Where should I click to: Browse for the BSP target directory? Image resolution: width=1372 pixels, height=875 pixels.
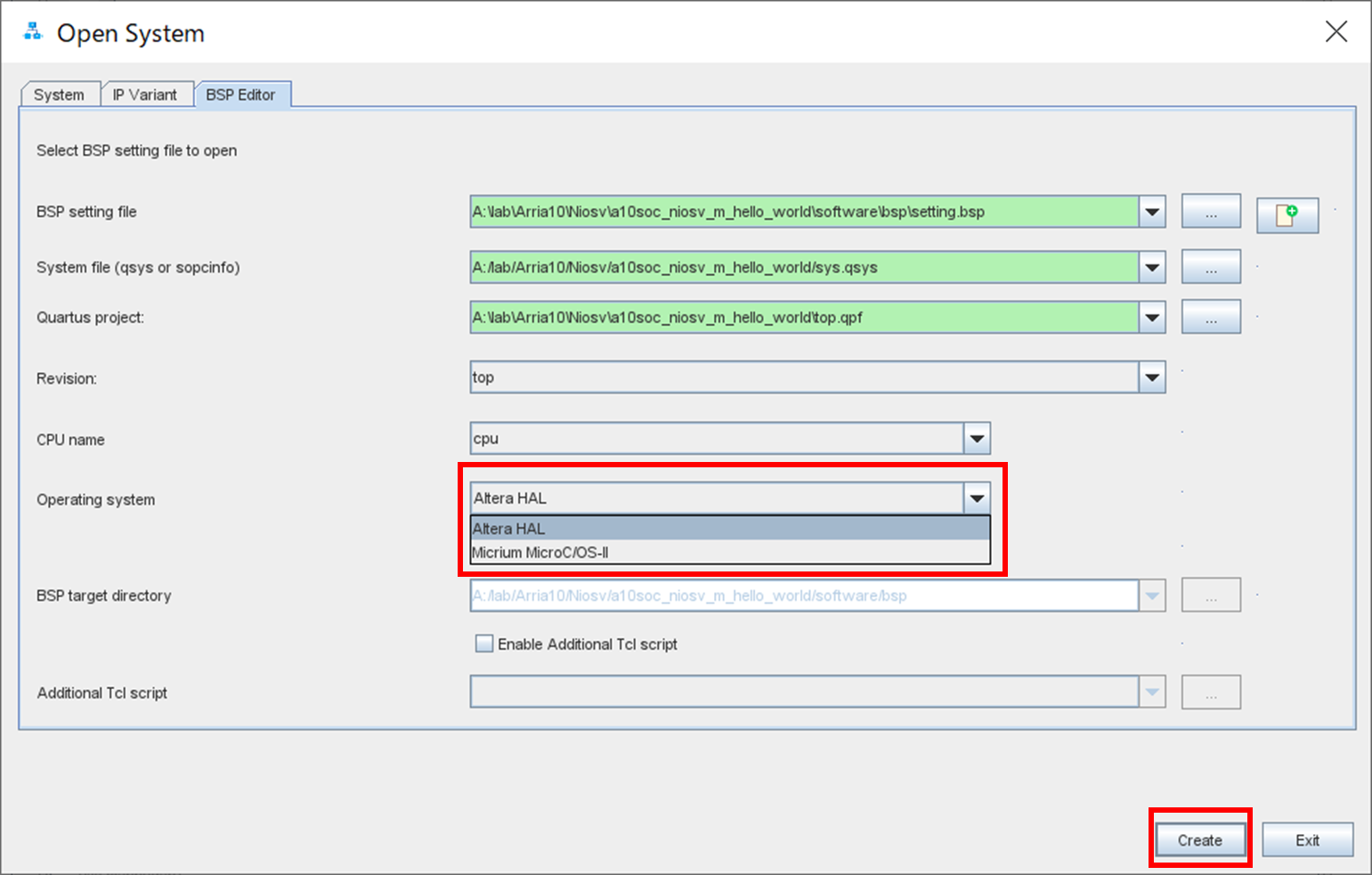1210,595
